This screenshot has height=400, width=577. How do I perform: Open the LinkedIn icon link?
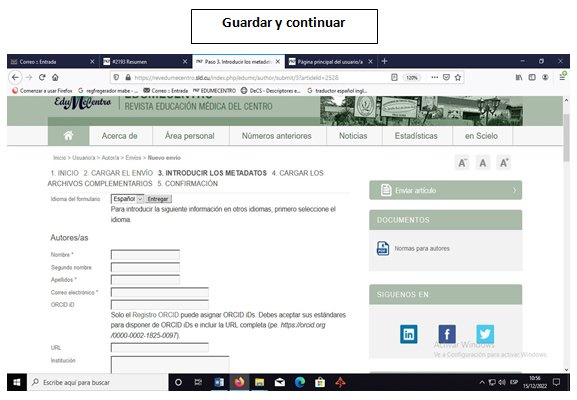coord(409,334)
